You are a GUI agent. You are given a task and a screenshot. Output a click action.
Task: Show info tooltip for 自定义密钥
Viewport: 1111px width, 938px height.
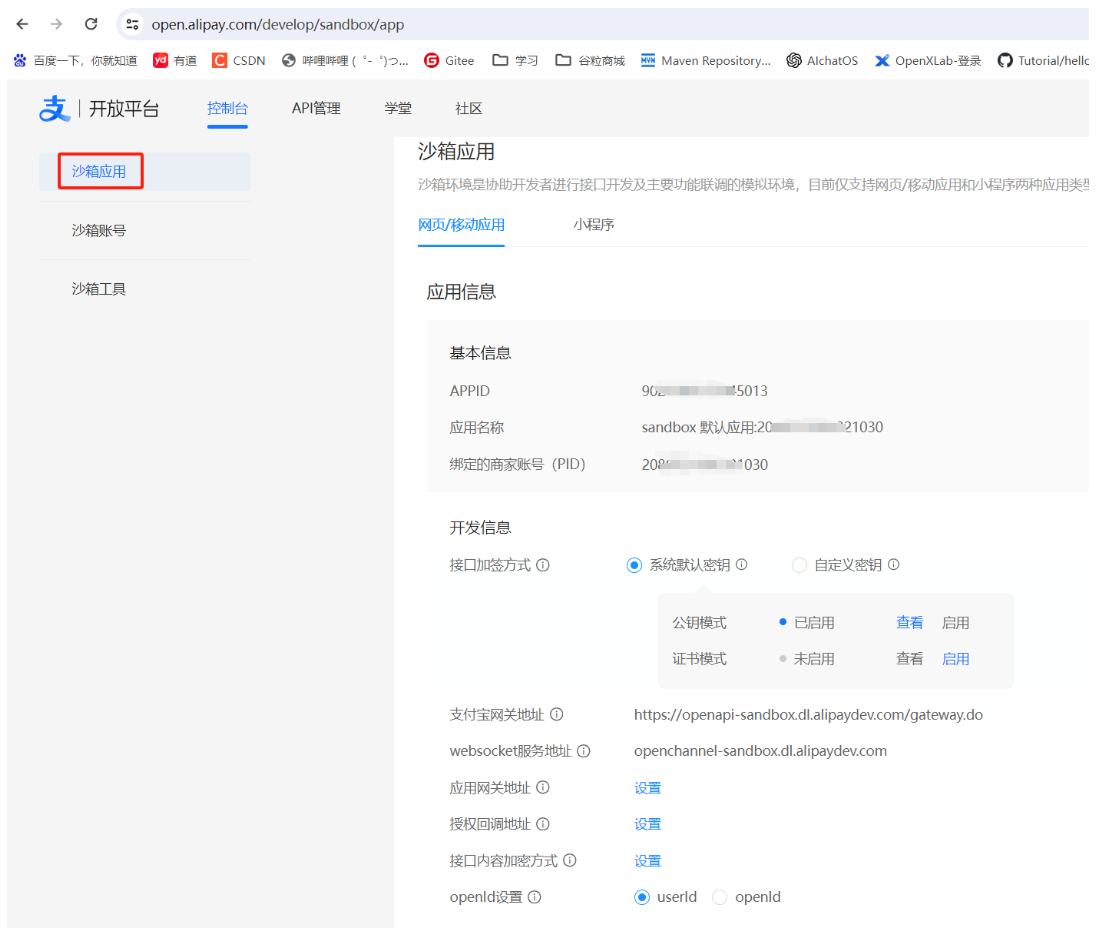point(893,565)
